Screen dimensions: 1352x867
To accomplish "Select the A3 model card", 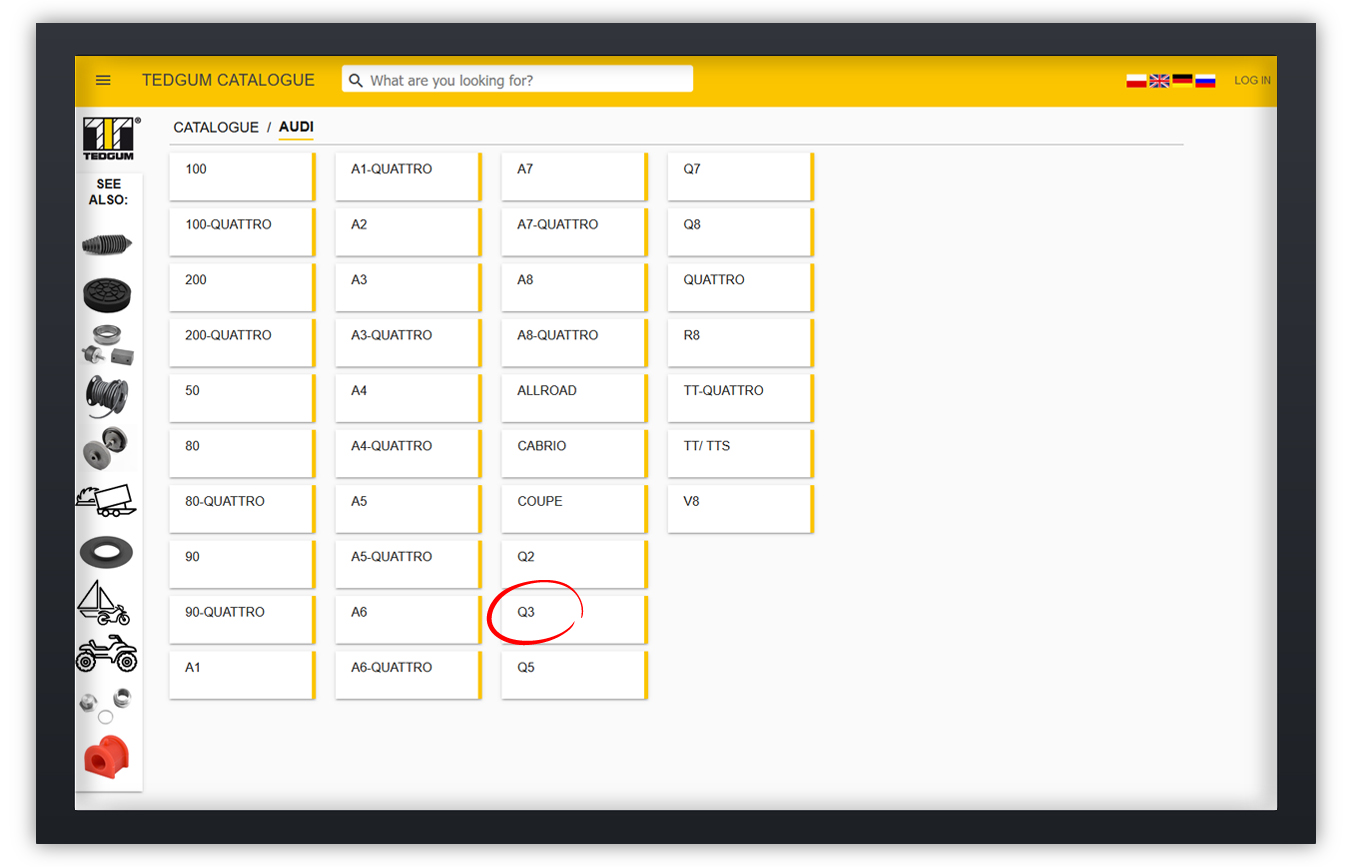I will 408,288.
